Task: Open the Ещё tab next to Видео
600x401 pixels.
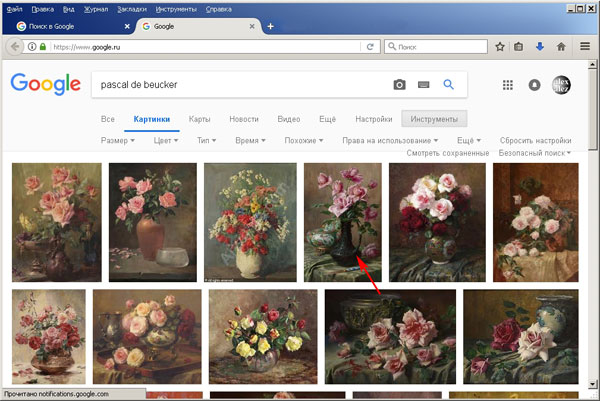Action: 328,119
